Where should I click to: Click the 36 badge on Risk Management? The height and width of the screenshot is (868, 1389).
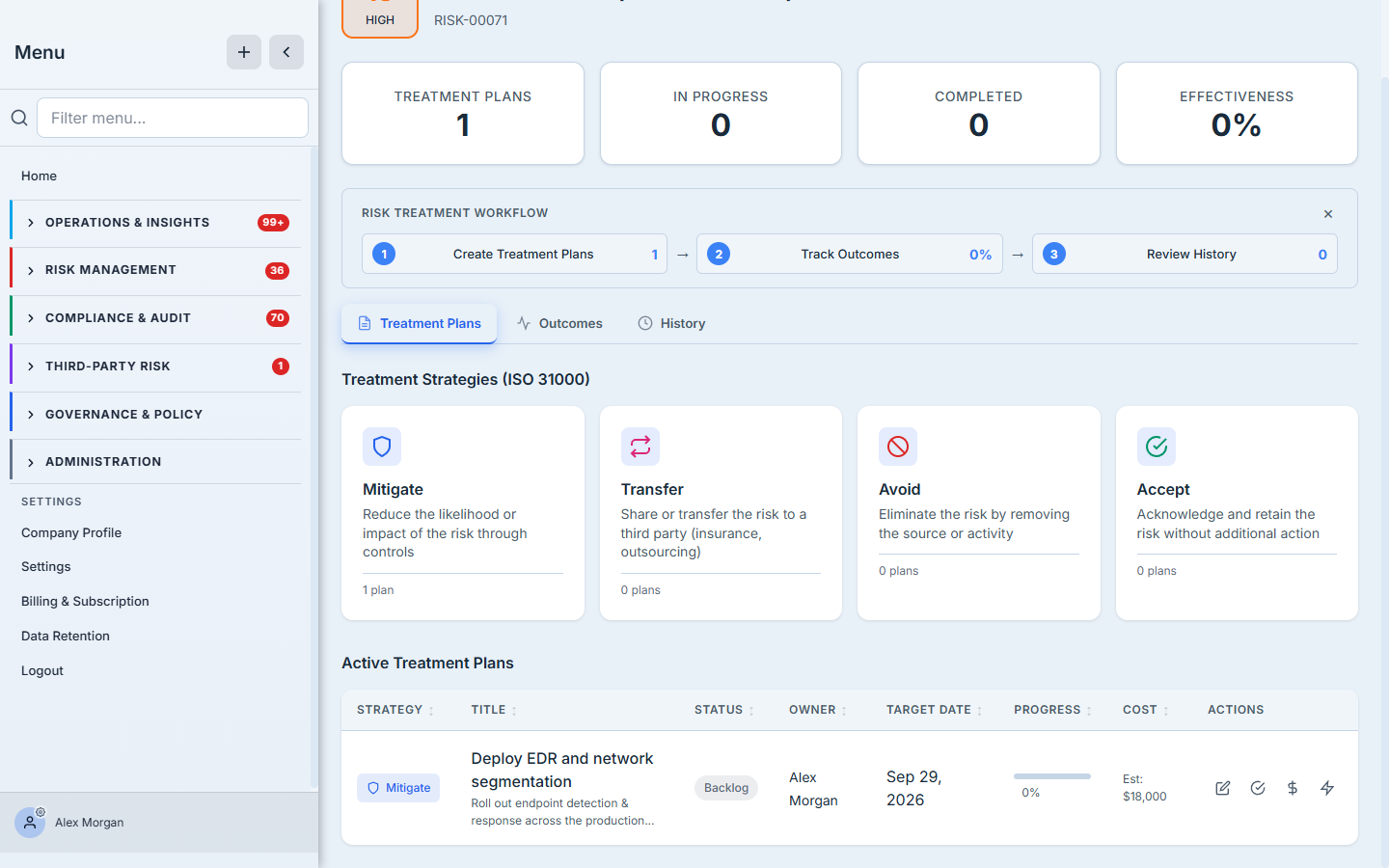tap(277, 270)
